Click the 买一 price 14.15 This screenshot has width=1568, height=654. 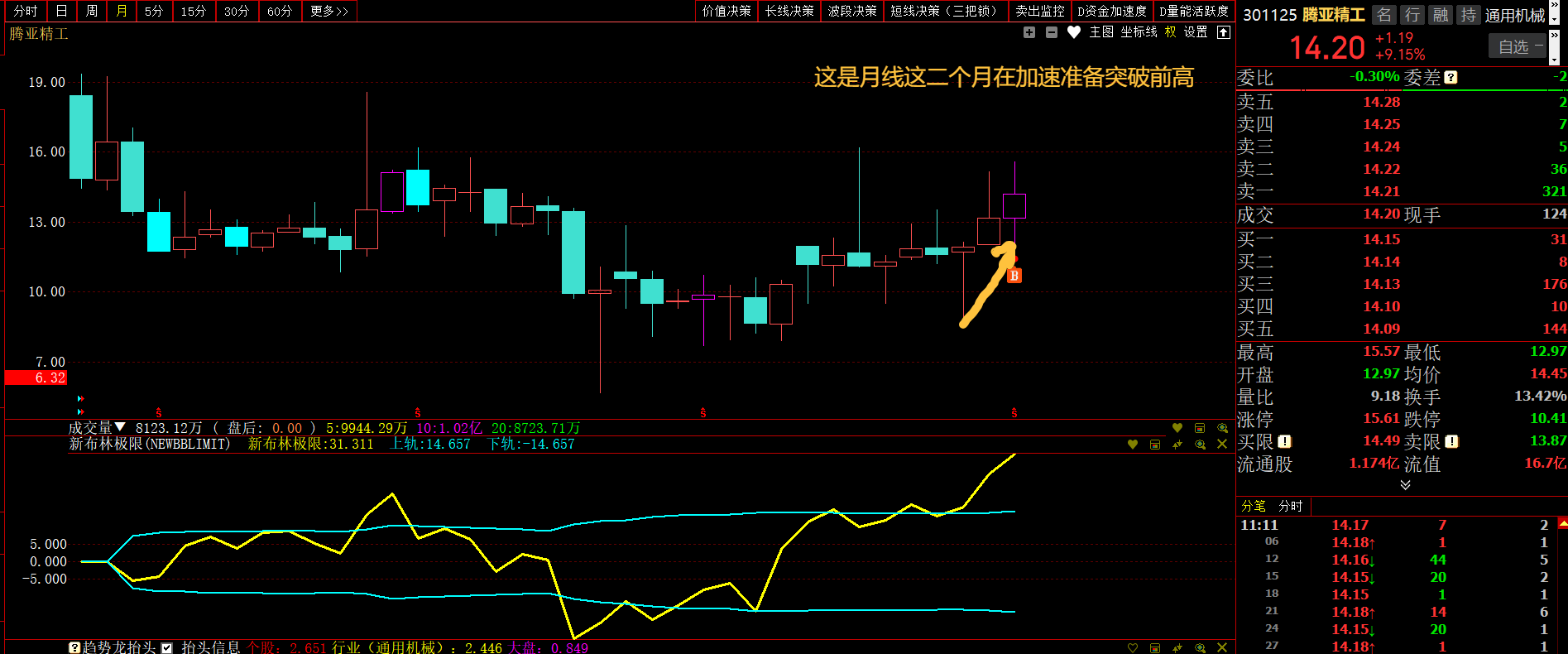click(1382, 240)
